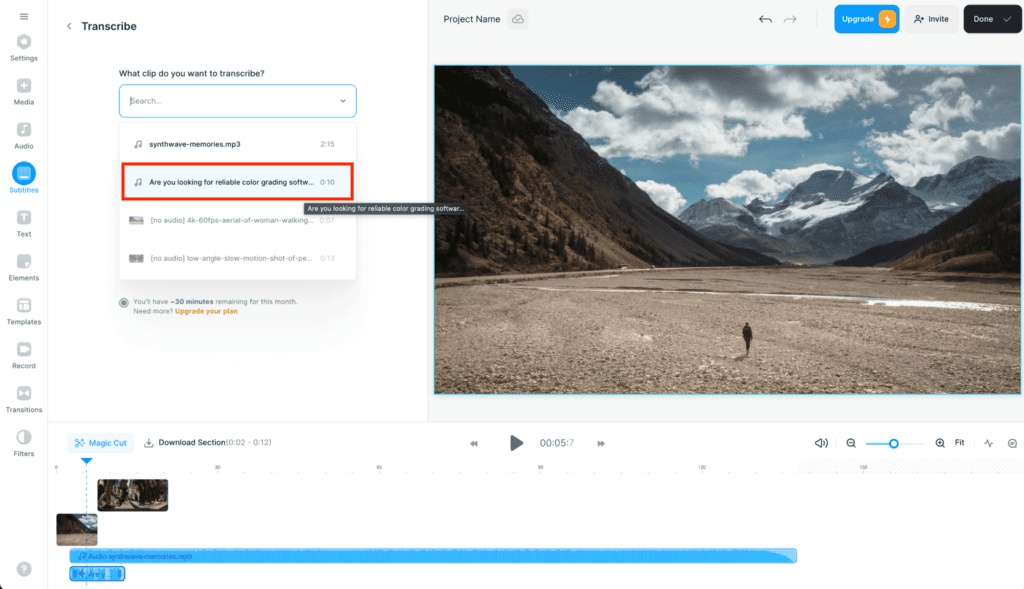1024x589 pixels.
Task: Click the blue Upgrade button
Action: 866,19
